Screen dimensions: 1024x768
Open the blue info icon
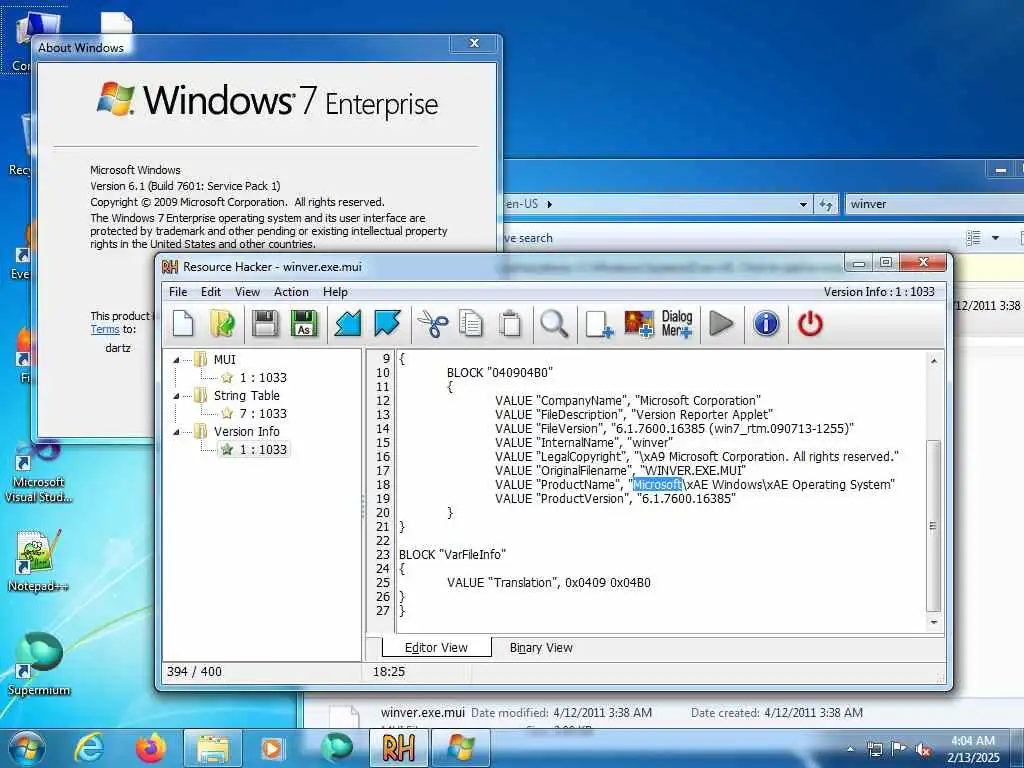pyautogui.click(x=766, y=323)
